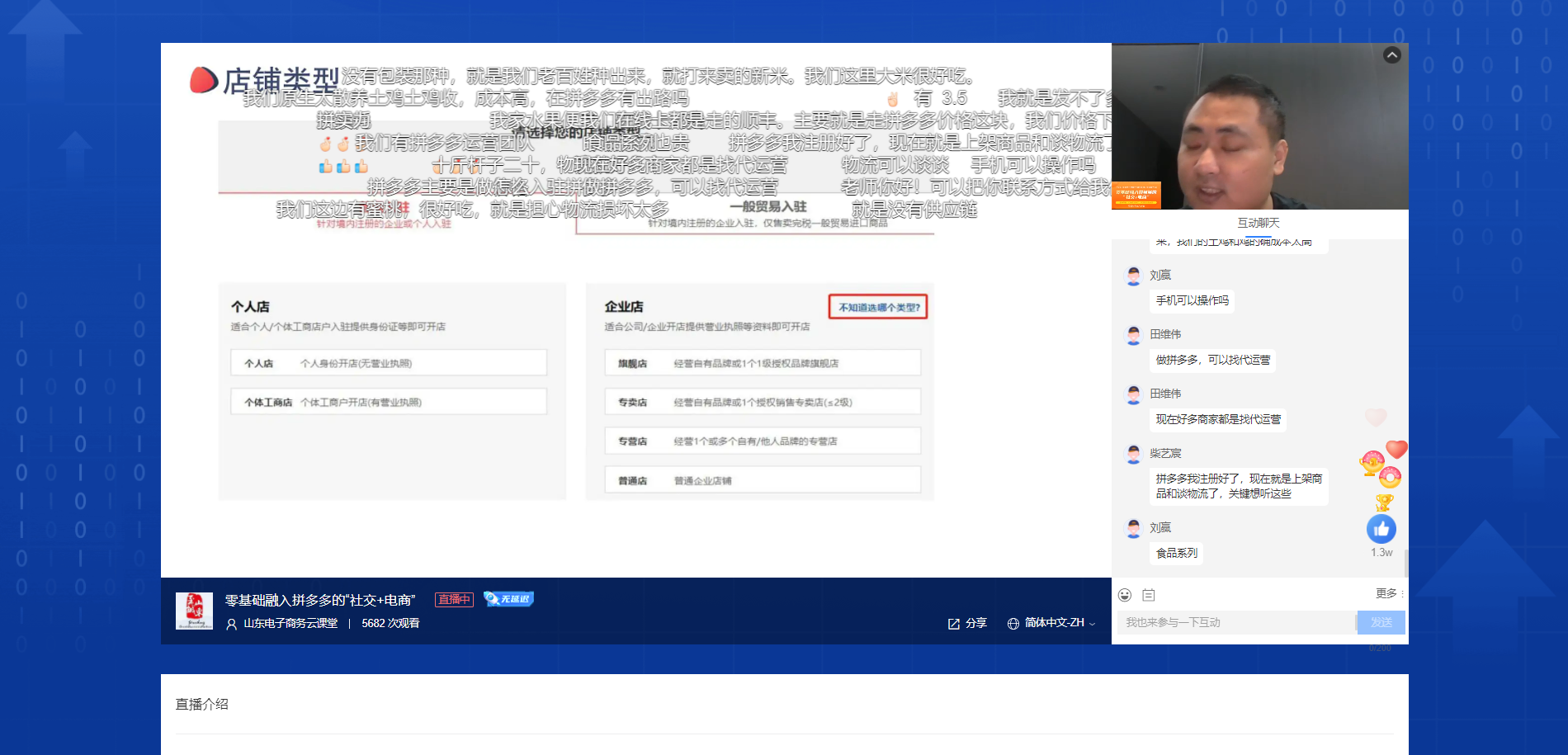Click the 直播中 live status badge
1568x755 pixels.
454,599
